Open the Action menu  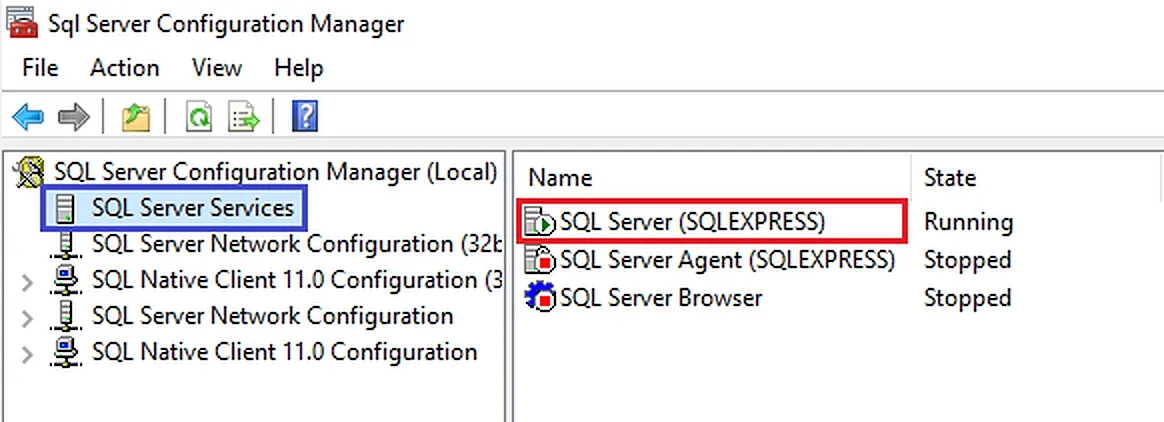click(125, 68)
